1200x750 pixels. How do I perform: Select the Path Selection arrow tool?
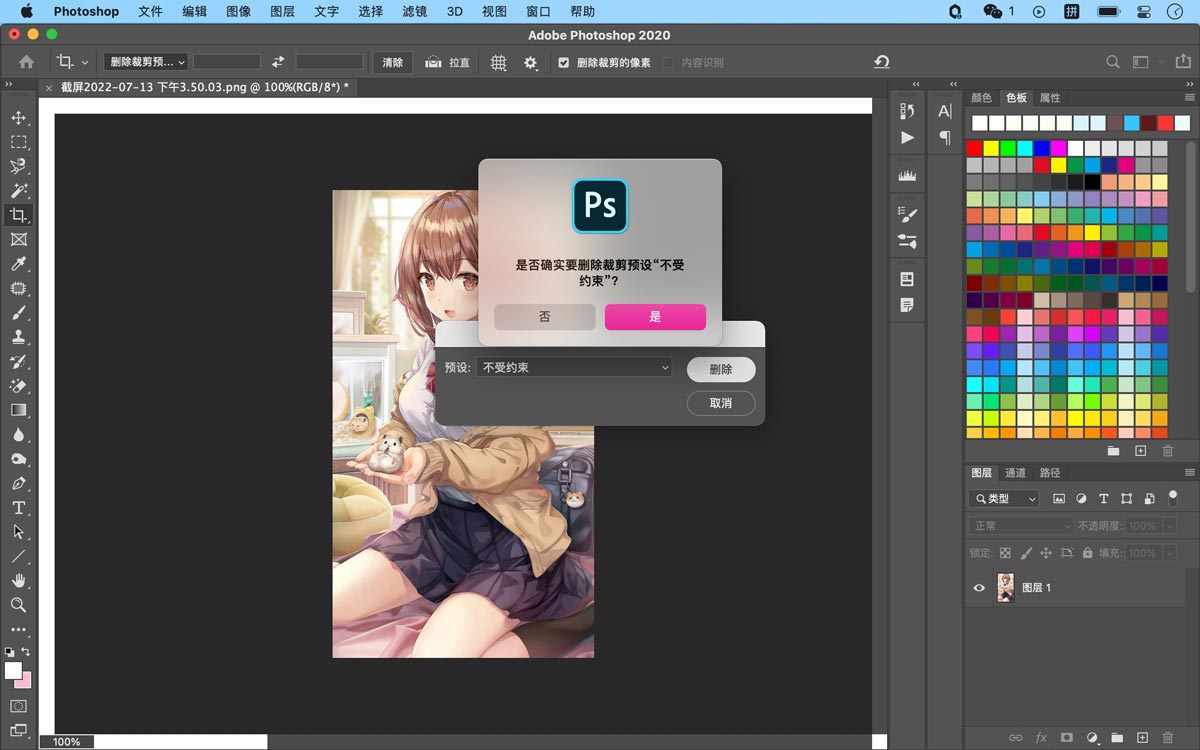click(x=18, y=532)
